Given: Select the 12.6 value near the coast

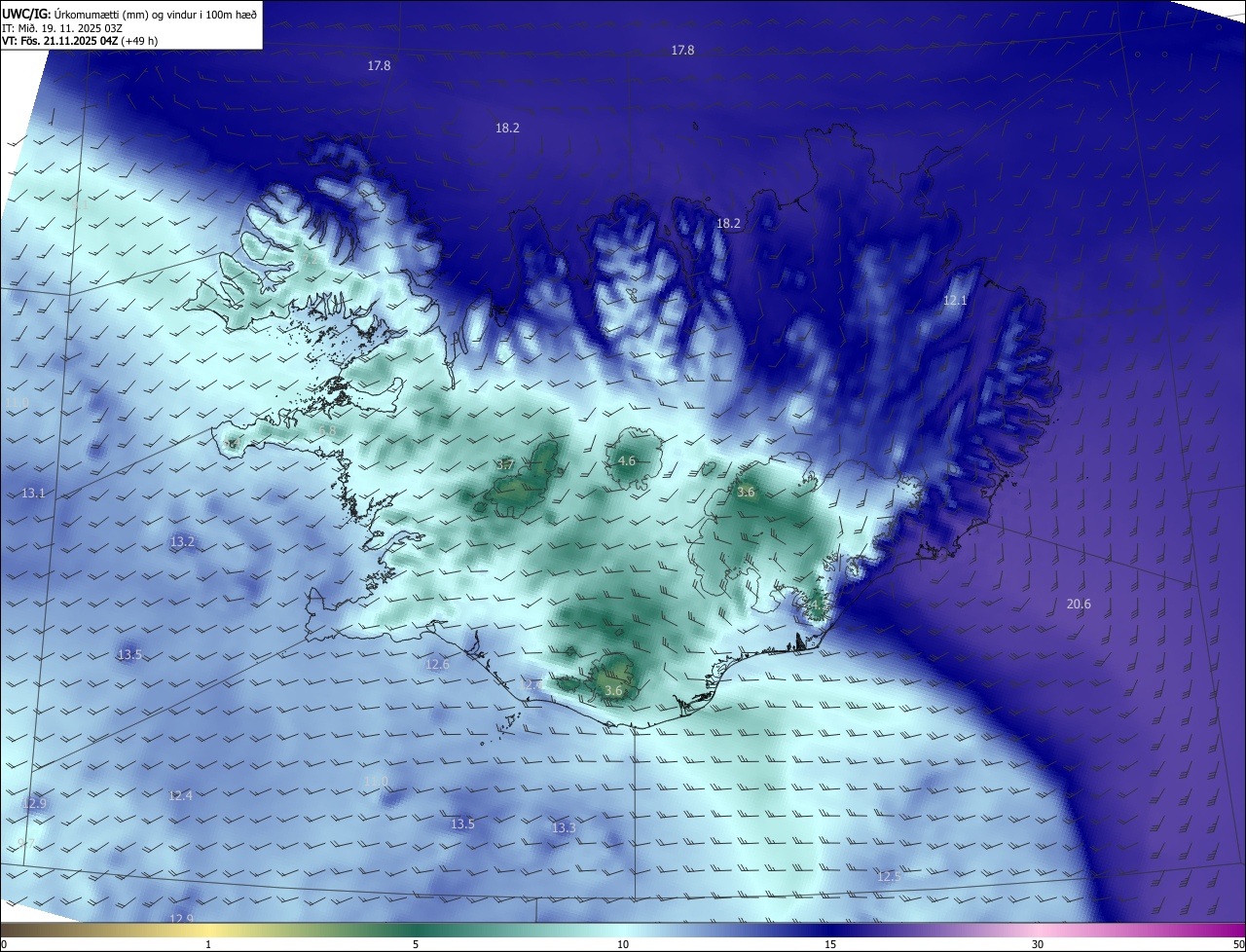Looking at the screenshot, I should point(437,665).
